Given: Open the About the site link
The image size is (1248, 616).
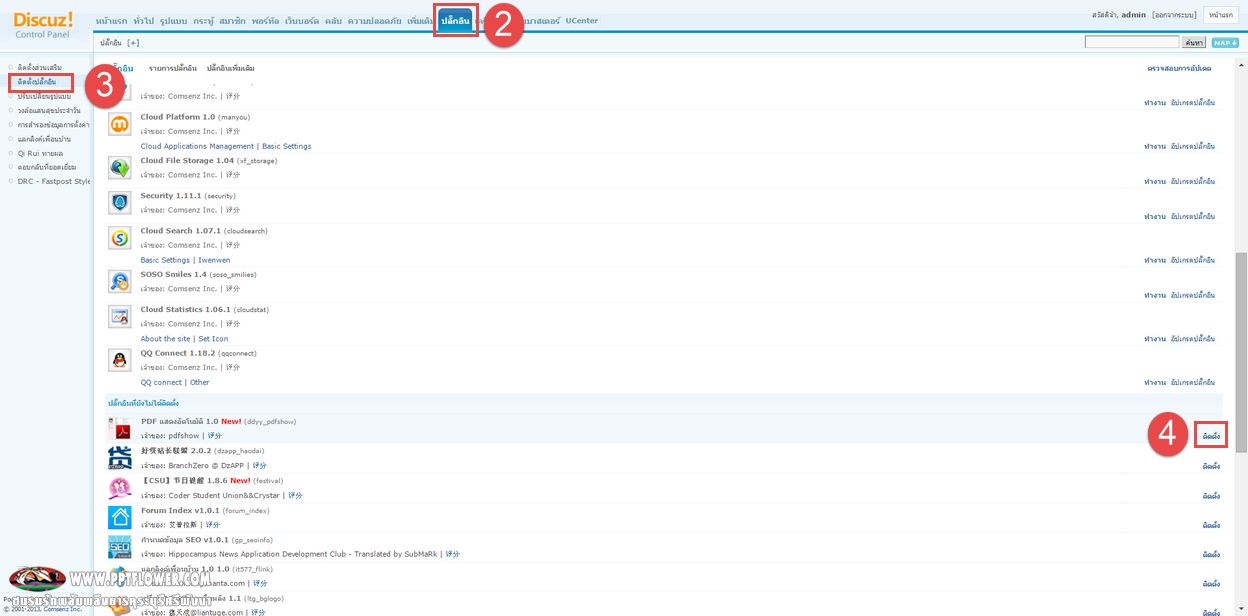Looking at the screenshot, I should click(165, 339).
